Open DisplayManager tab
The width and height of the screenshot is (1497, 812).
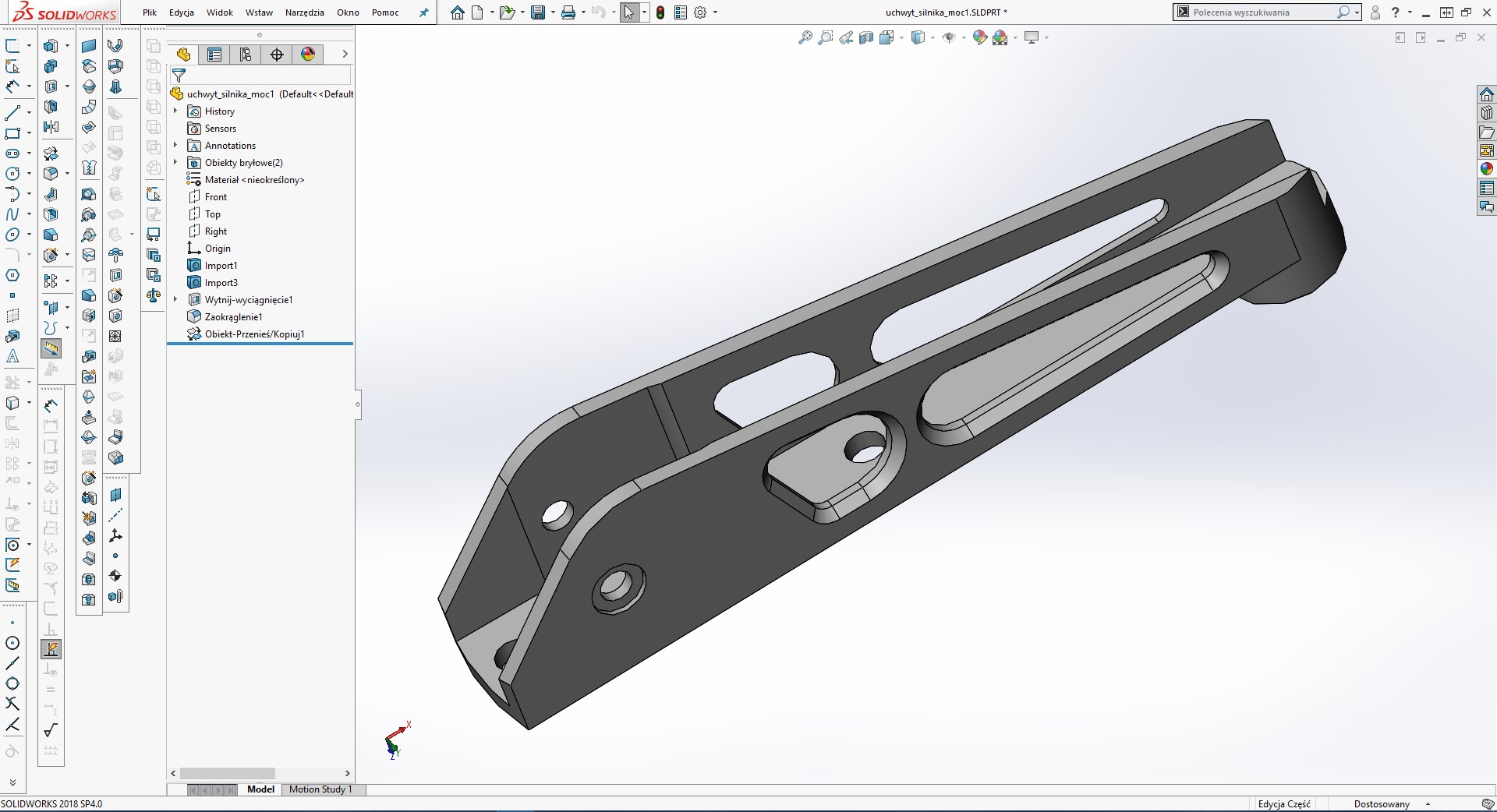tap(308, 54)
